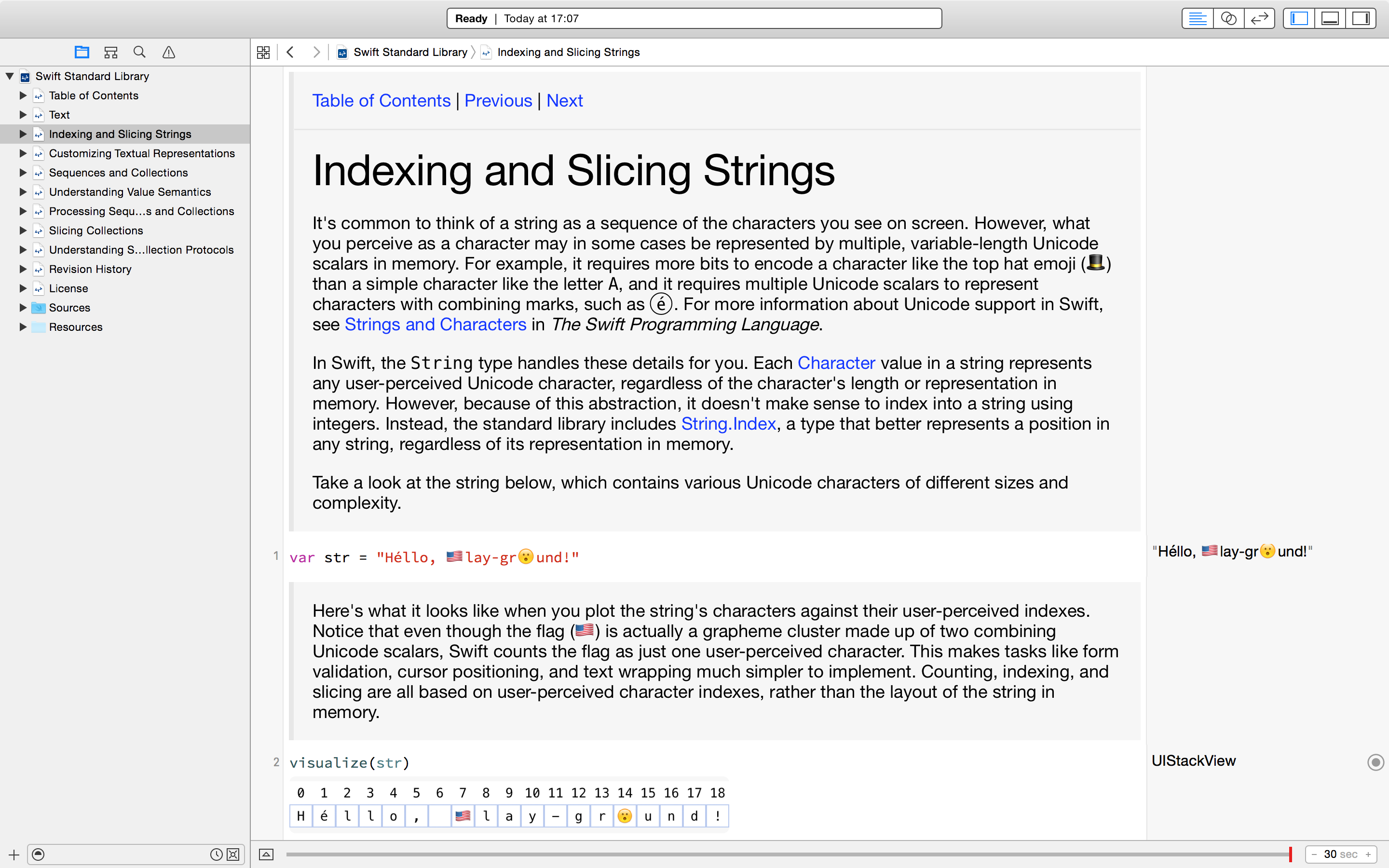1389x868 pixels.
Task: Toggle the debug area visibility
Action: [x=1330, y=18]
